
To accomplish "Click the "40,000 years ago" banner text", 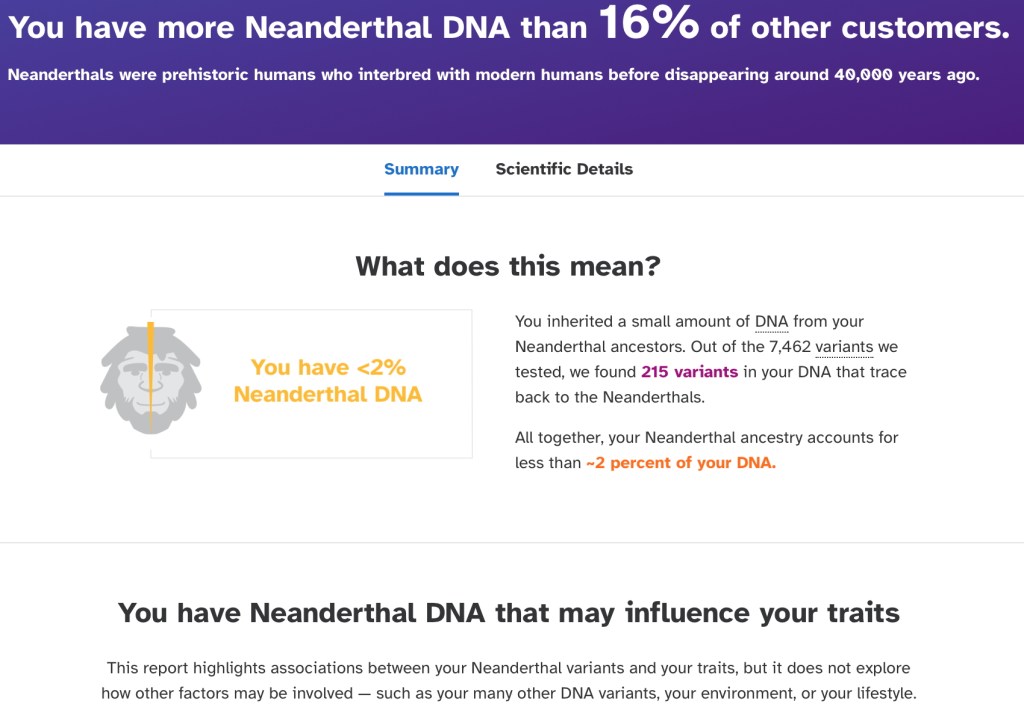I will point(906,75).
